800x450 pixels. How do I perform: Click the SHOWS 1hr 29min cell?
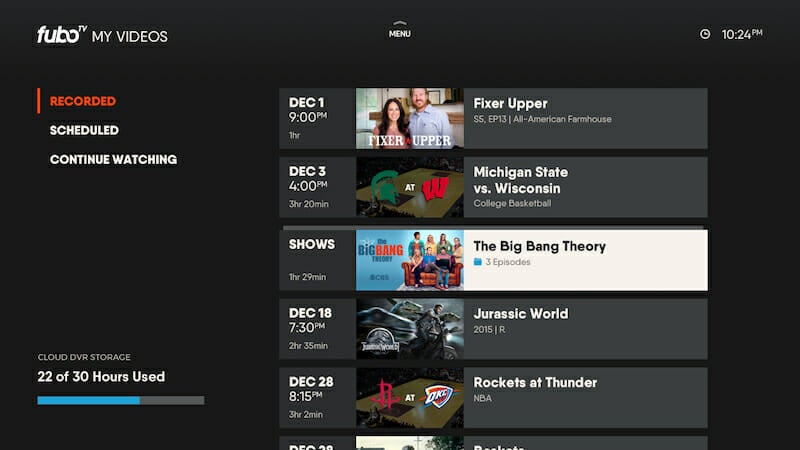[317, 260]
